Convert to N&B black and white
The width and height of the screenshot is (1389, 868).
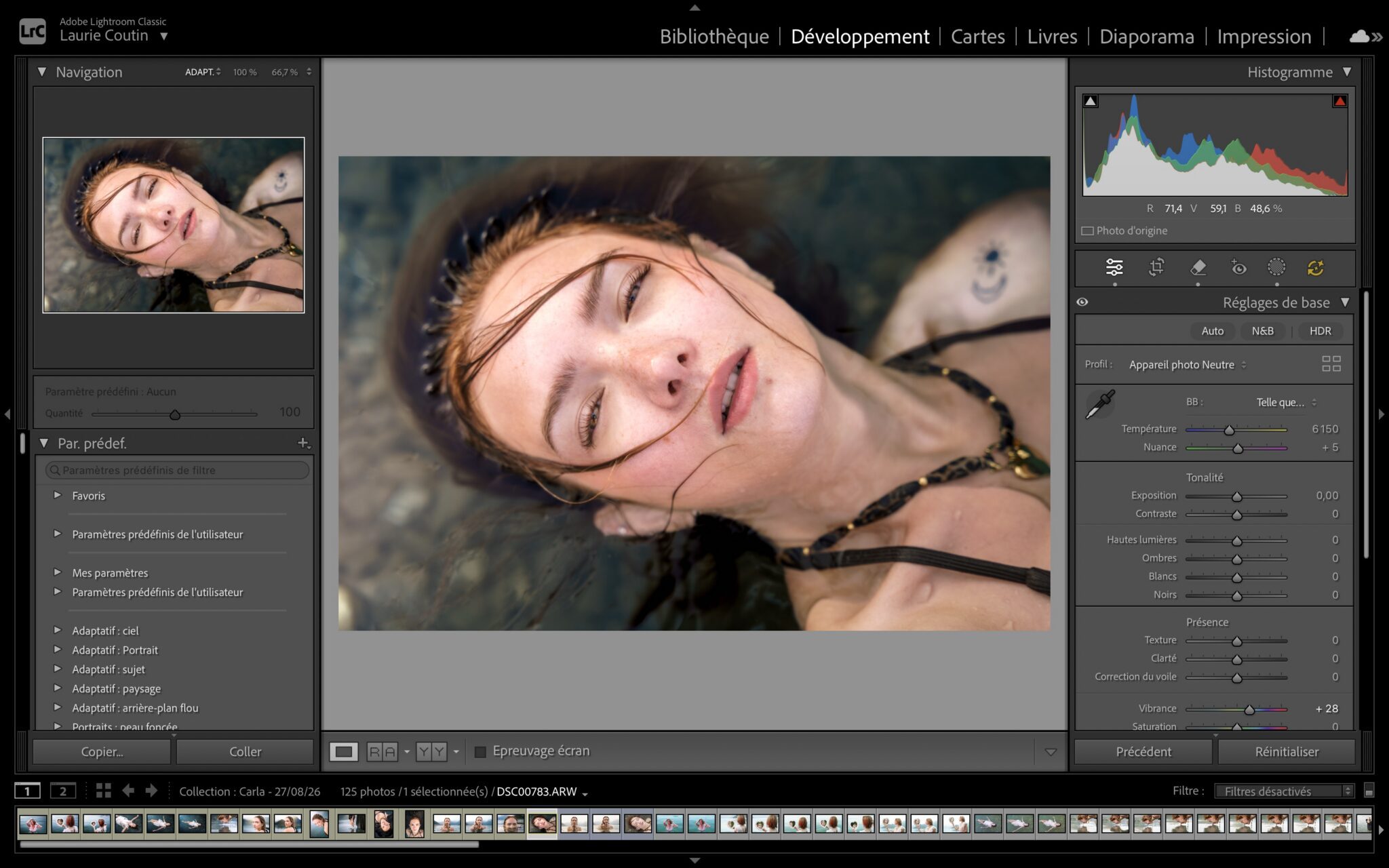[1262, 331]
